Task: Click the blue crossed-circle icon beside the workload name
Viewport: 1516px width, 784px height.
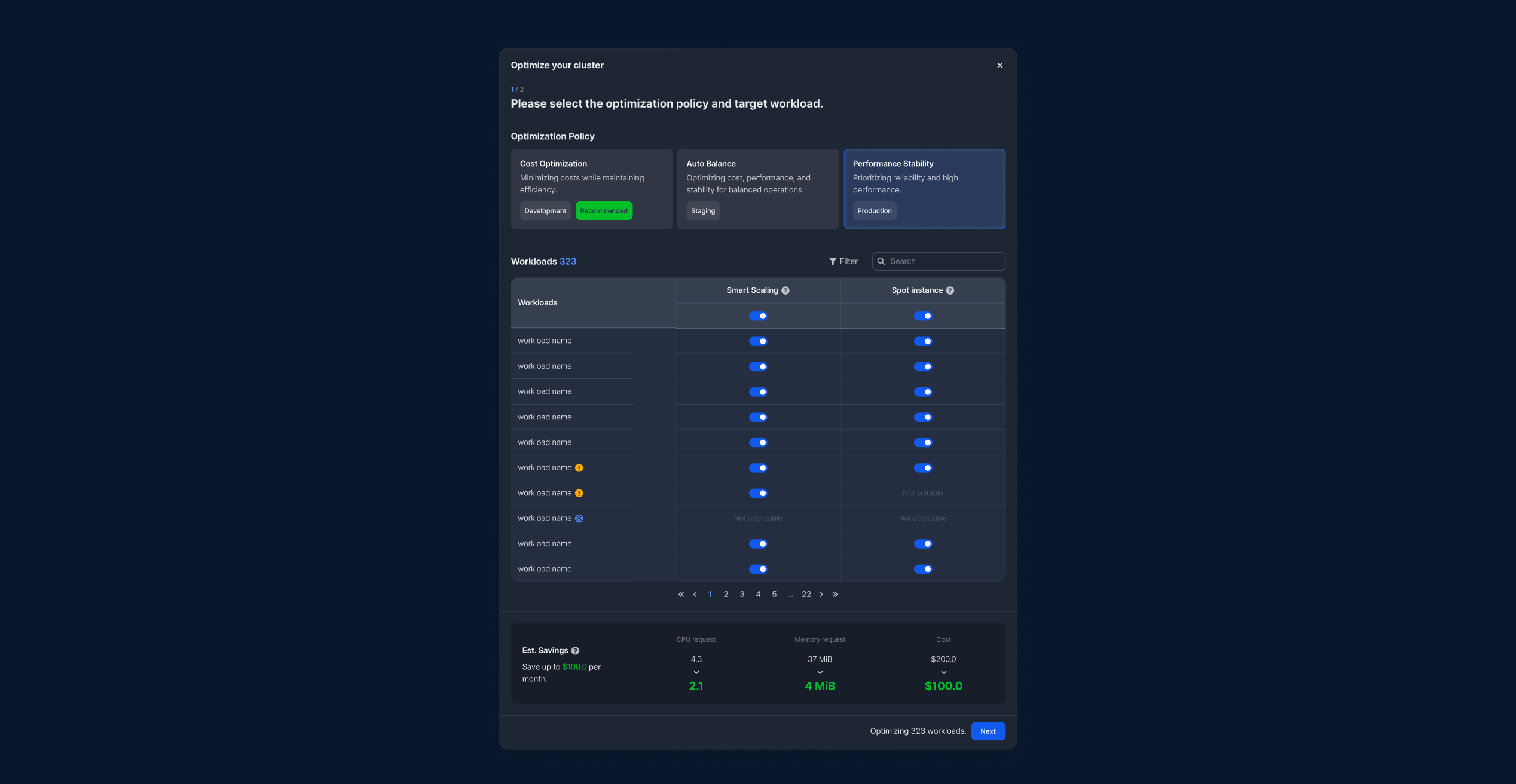Action: point(579,519)
